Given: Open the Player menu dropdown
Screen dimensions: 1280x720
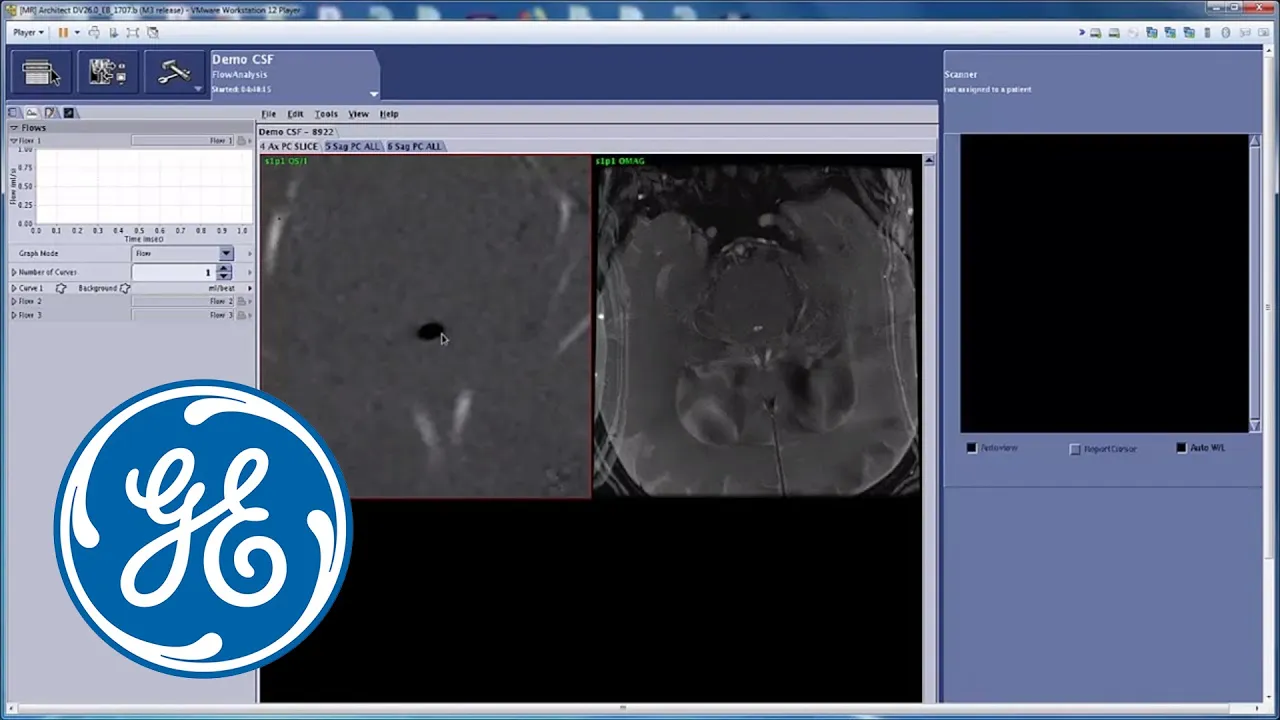Looking at the screenshot, I should coord(28,33).
